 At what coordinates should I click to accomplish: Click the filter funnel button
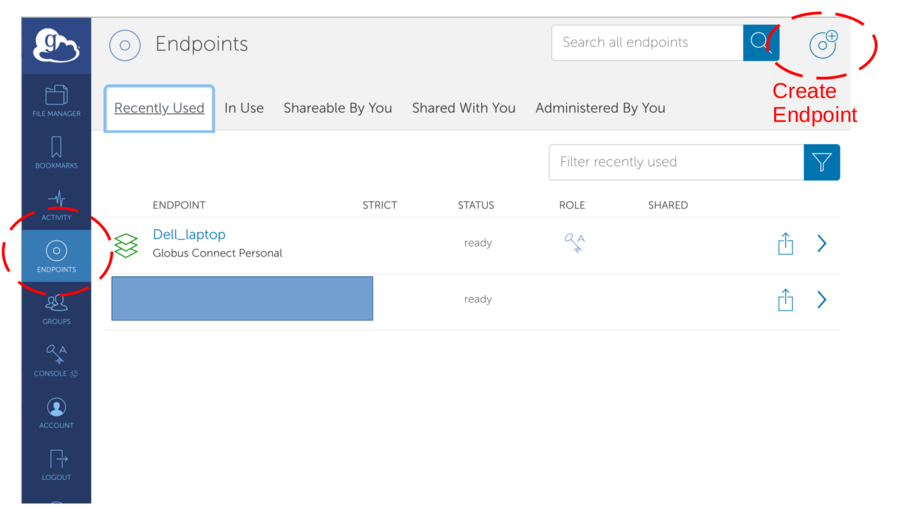coord(821,162)
